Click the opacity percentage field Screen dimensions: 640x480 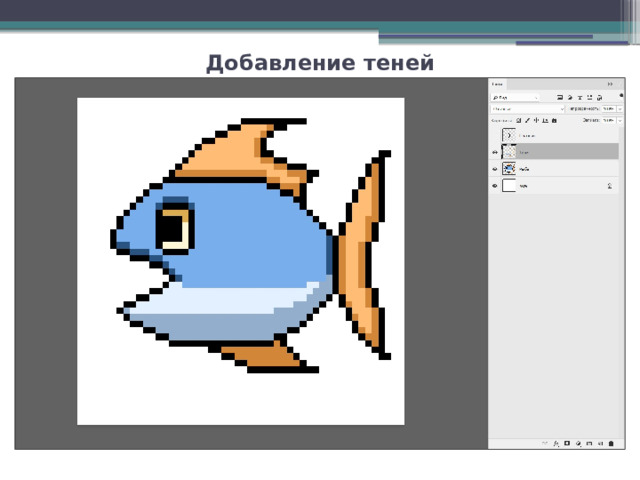point(609,109)
